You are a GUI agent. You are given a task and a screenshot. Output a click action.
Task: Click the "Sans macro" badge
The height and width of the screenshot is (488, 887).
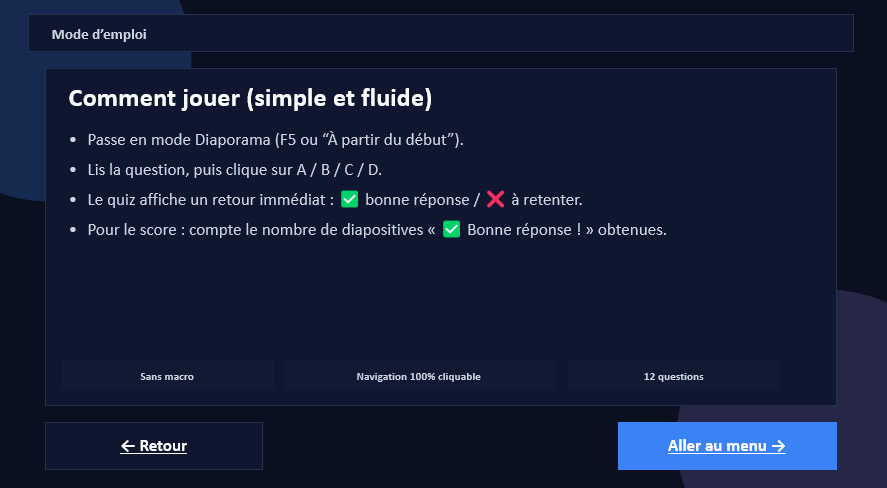click(167, 377)
